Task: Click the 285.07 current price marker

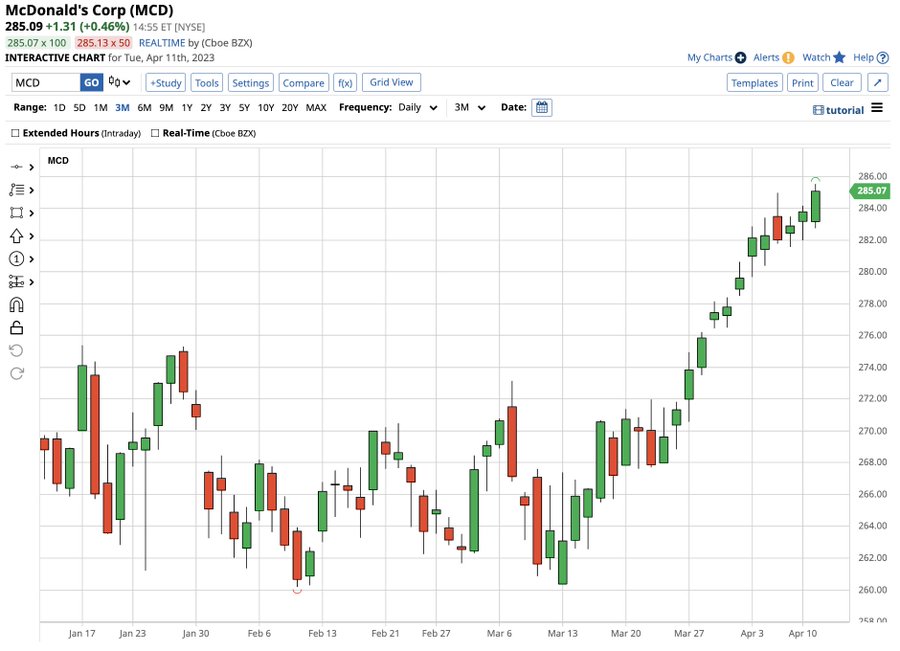Action: click(870, 191)
